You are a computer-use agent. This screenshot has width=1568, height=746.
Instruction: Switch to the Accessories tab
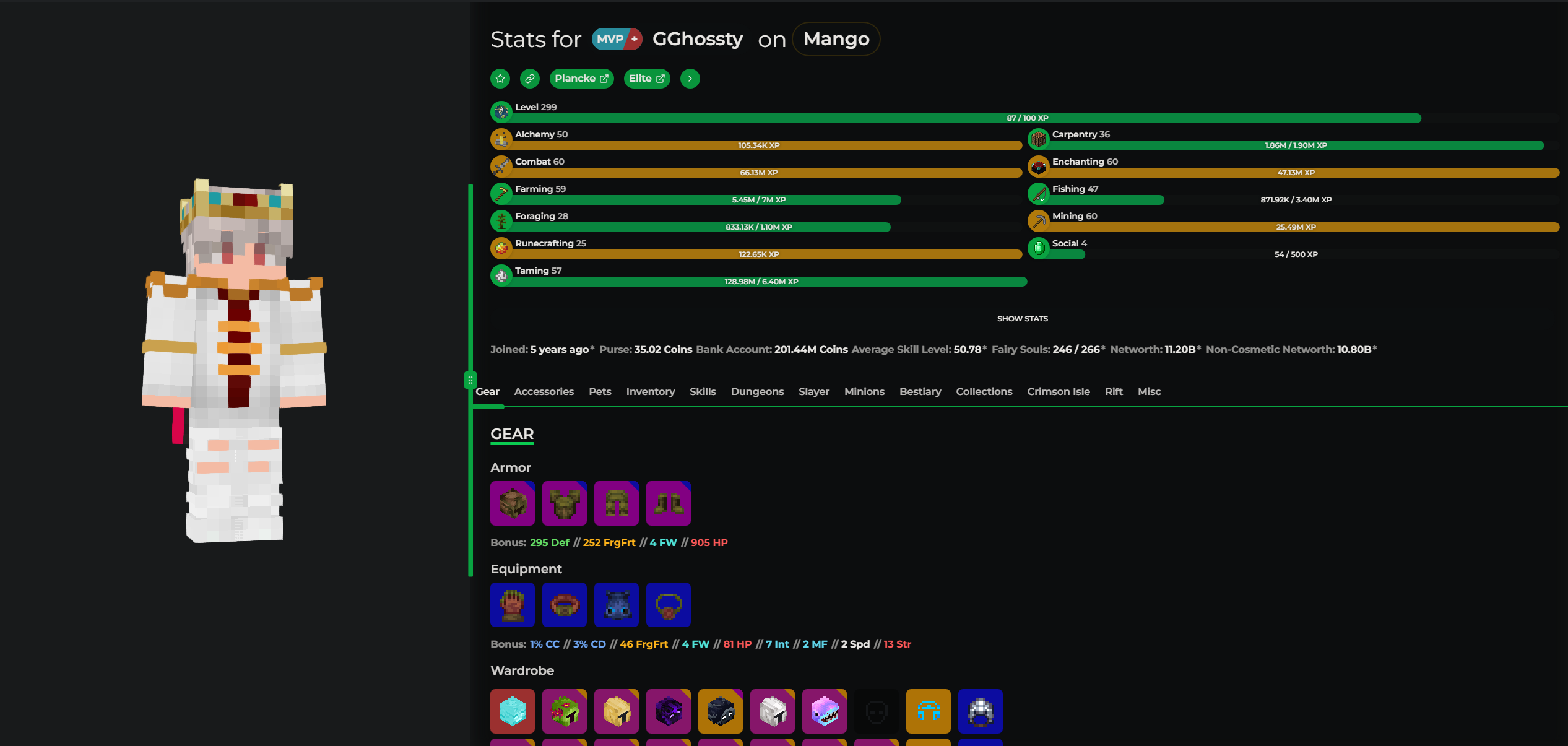click(544, 392)
